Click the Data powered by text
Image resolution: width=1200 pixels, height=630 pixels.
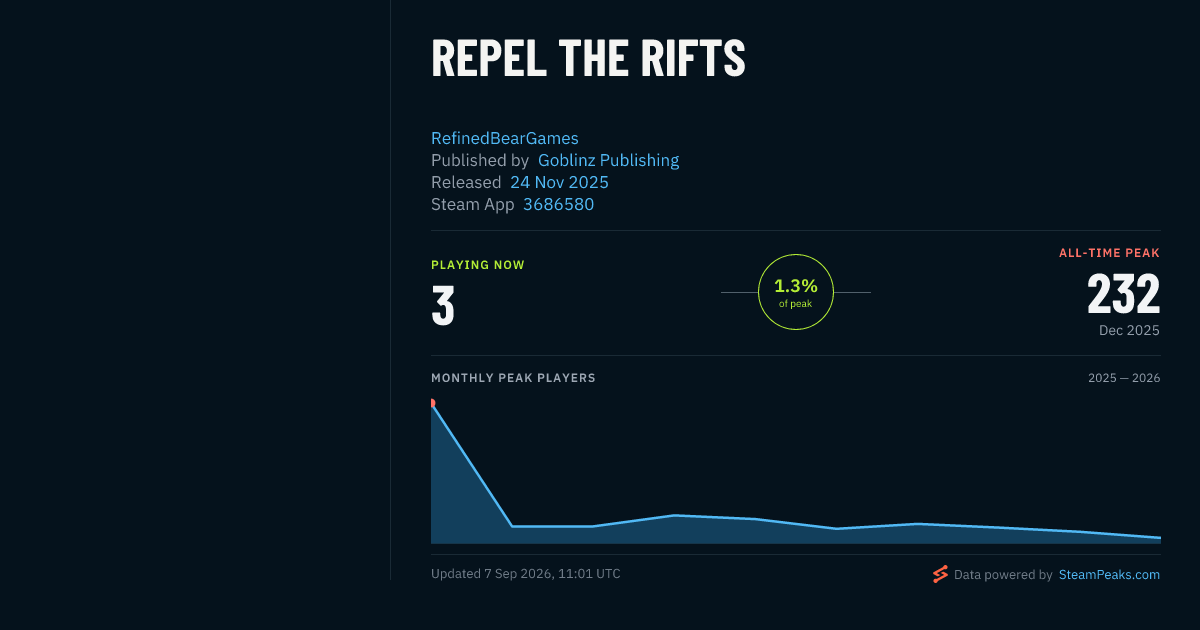click(x=1003, y=575)
